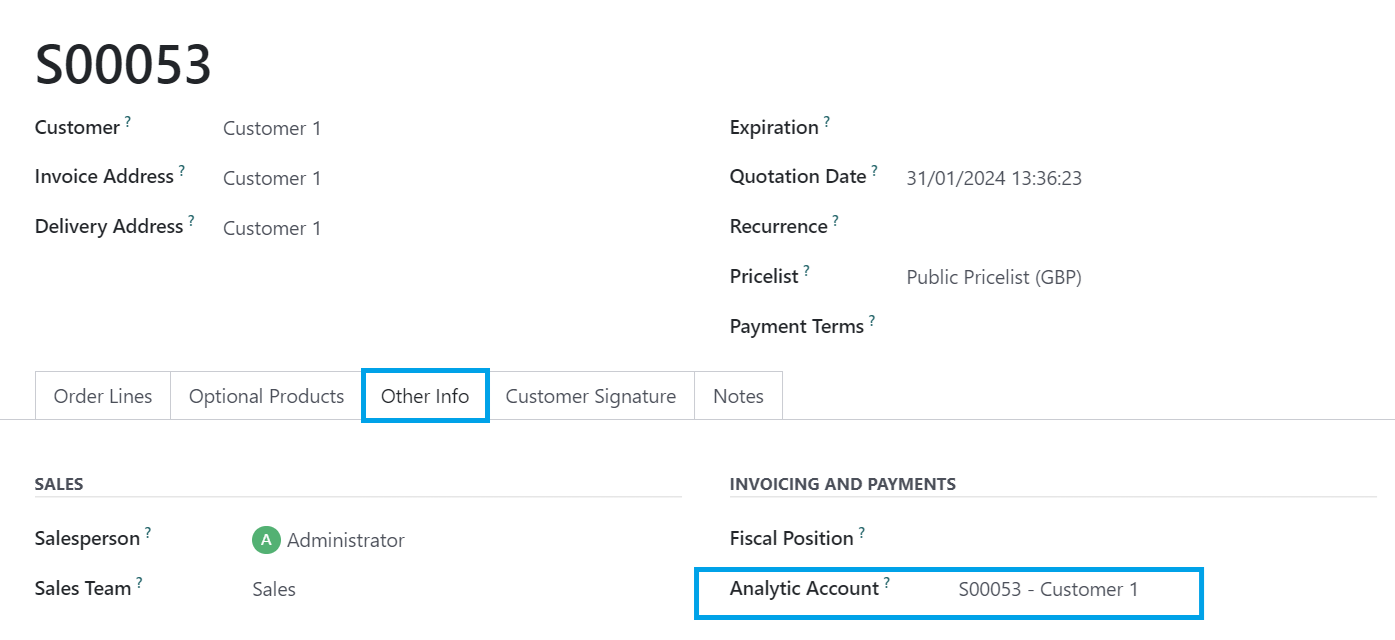The image size is (1395, 640).
Task: Click the Customer field help question mark
Action: point(128,121)
